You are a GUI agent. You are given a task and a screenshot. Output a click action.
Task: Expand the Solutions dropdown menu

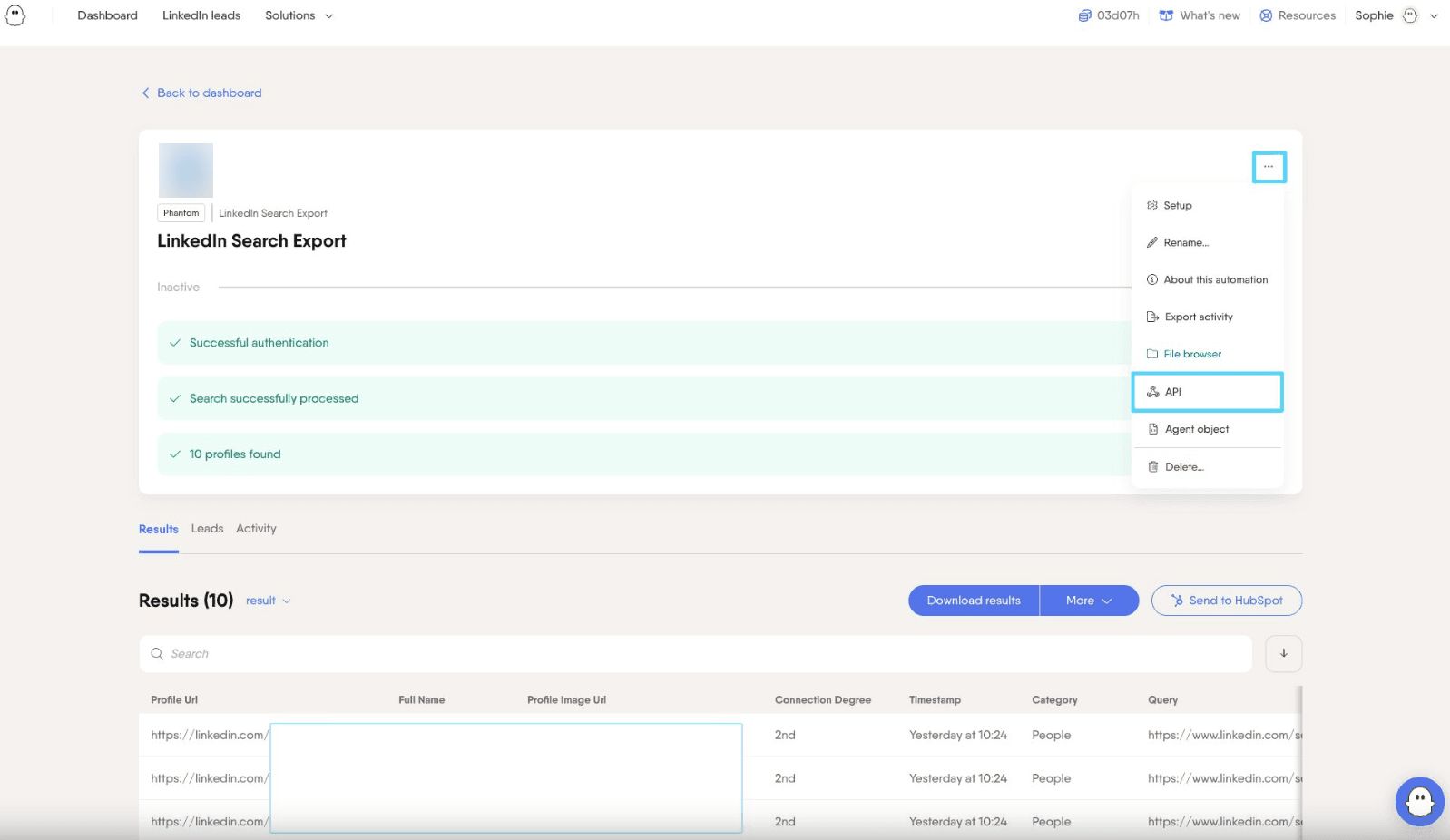(299, 15)
